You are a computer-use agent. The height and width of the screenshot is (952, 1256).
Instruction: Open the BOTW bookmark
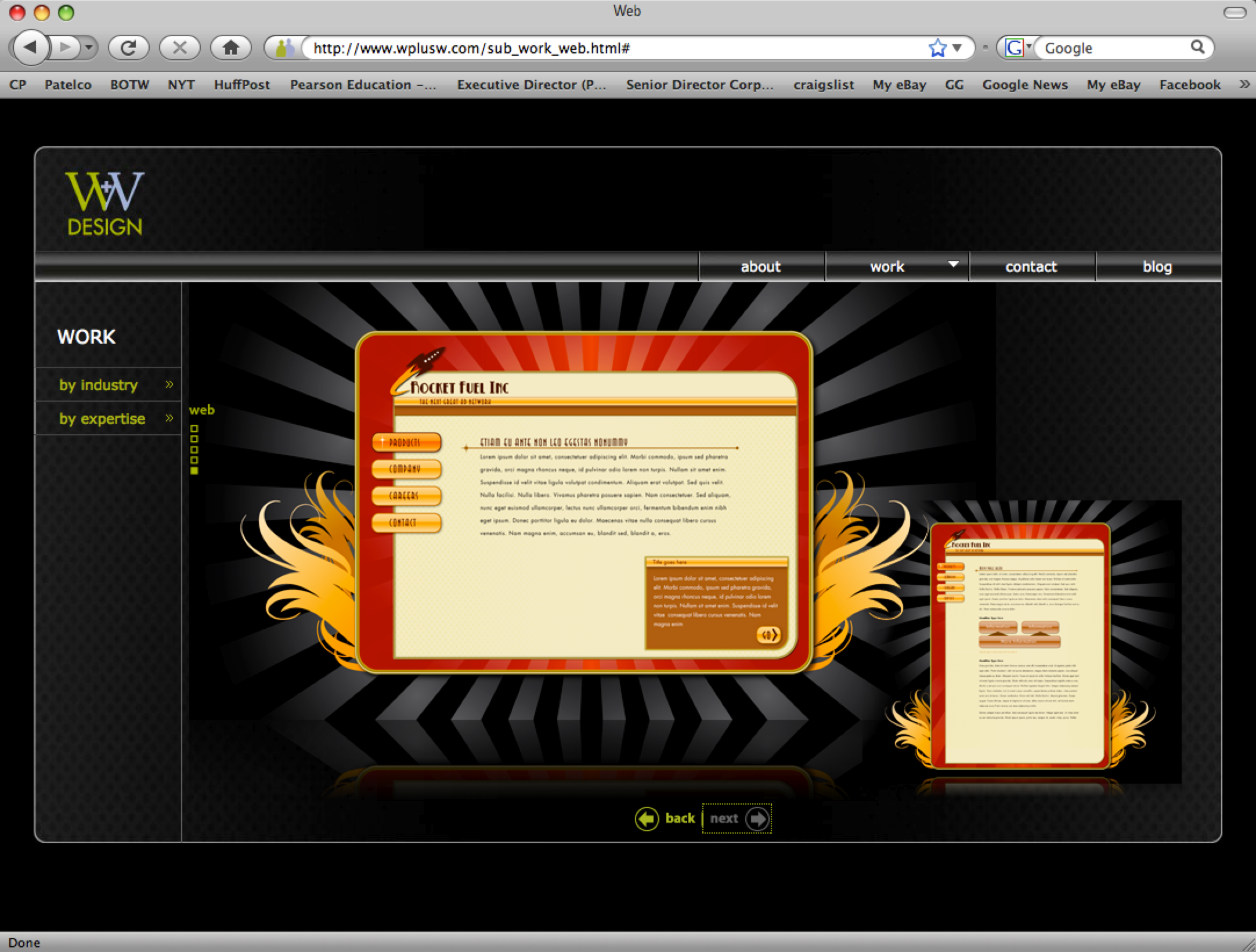pos(129,85)
